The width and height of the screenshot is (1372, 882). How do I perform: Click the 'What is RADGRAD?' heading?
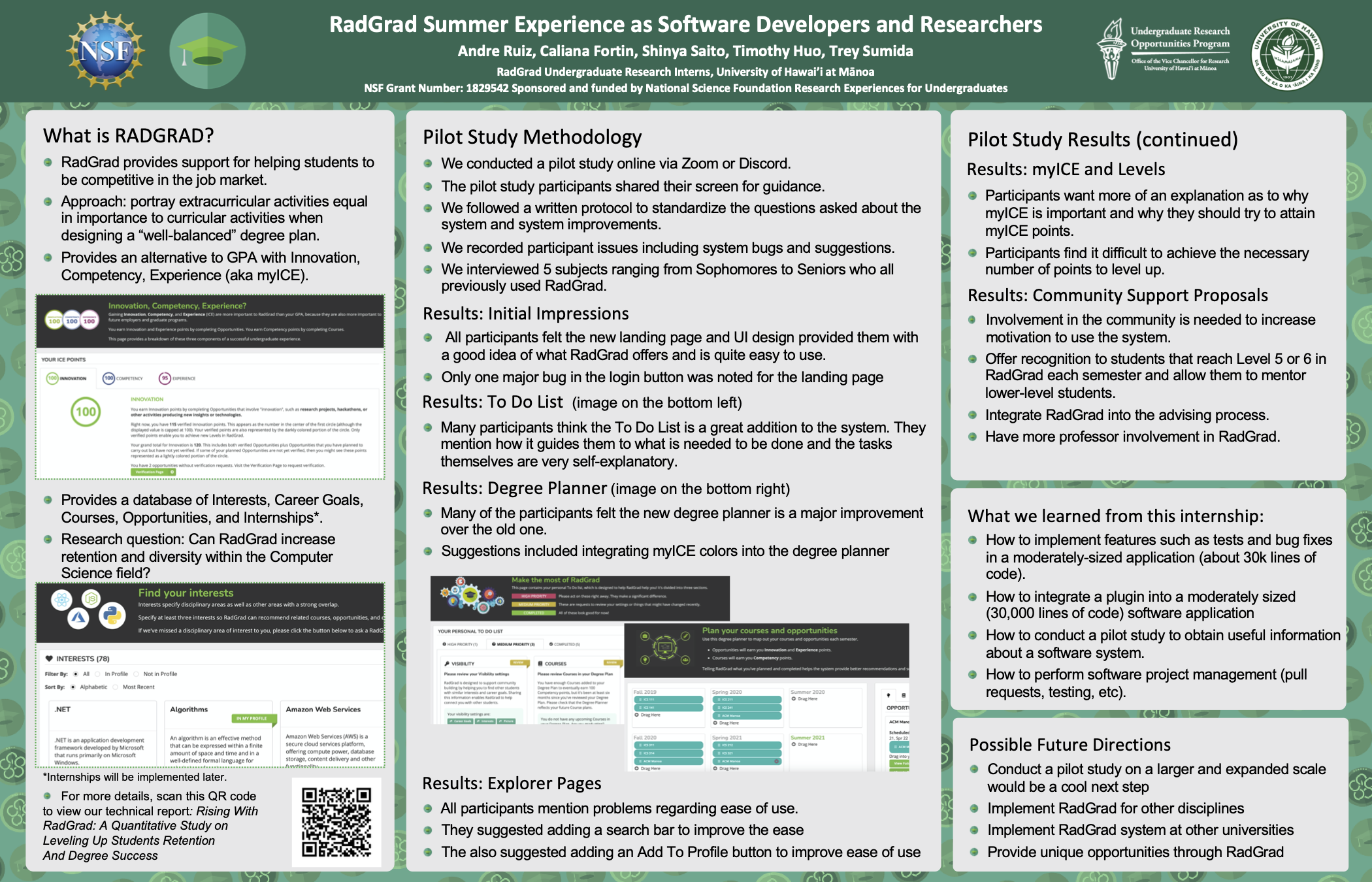(129, 136)
